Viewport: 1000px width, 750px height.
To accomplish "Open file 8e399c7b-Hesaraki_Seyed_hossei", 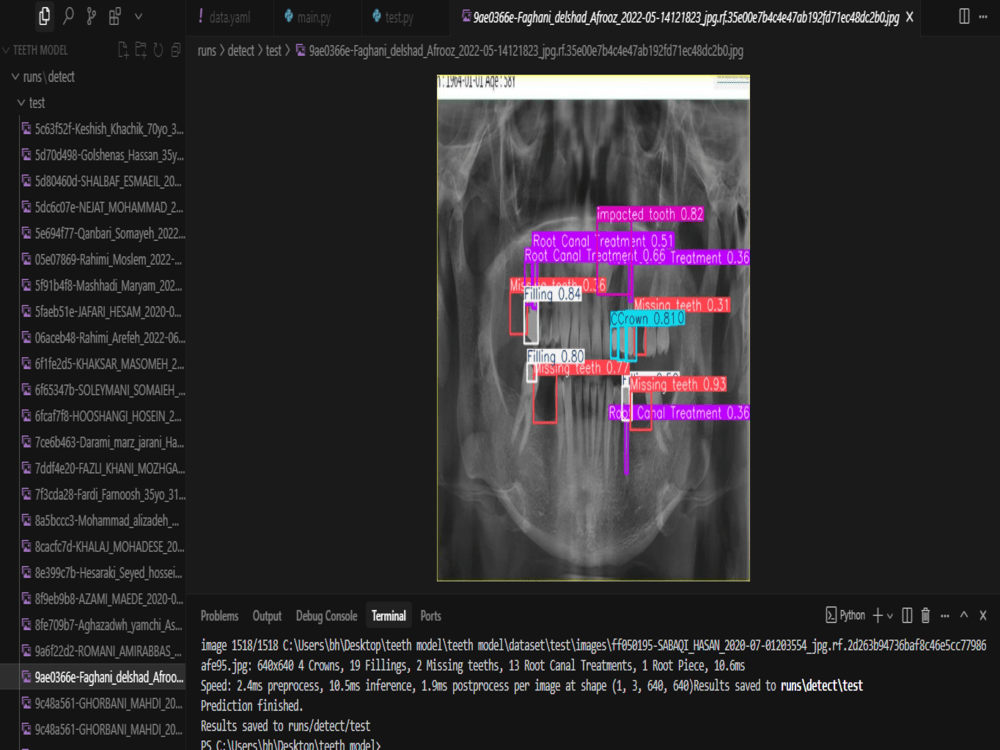I will (102, 573).
